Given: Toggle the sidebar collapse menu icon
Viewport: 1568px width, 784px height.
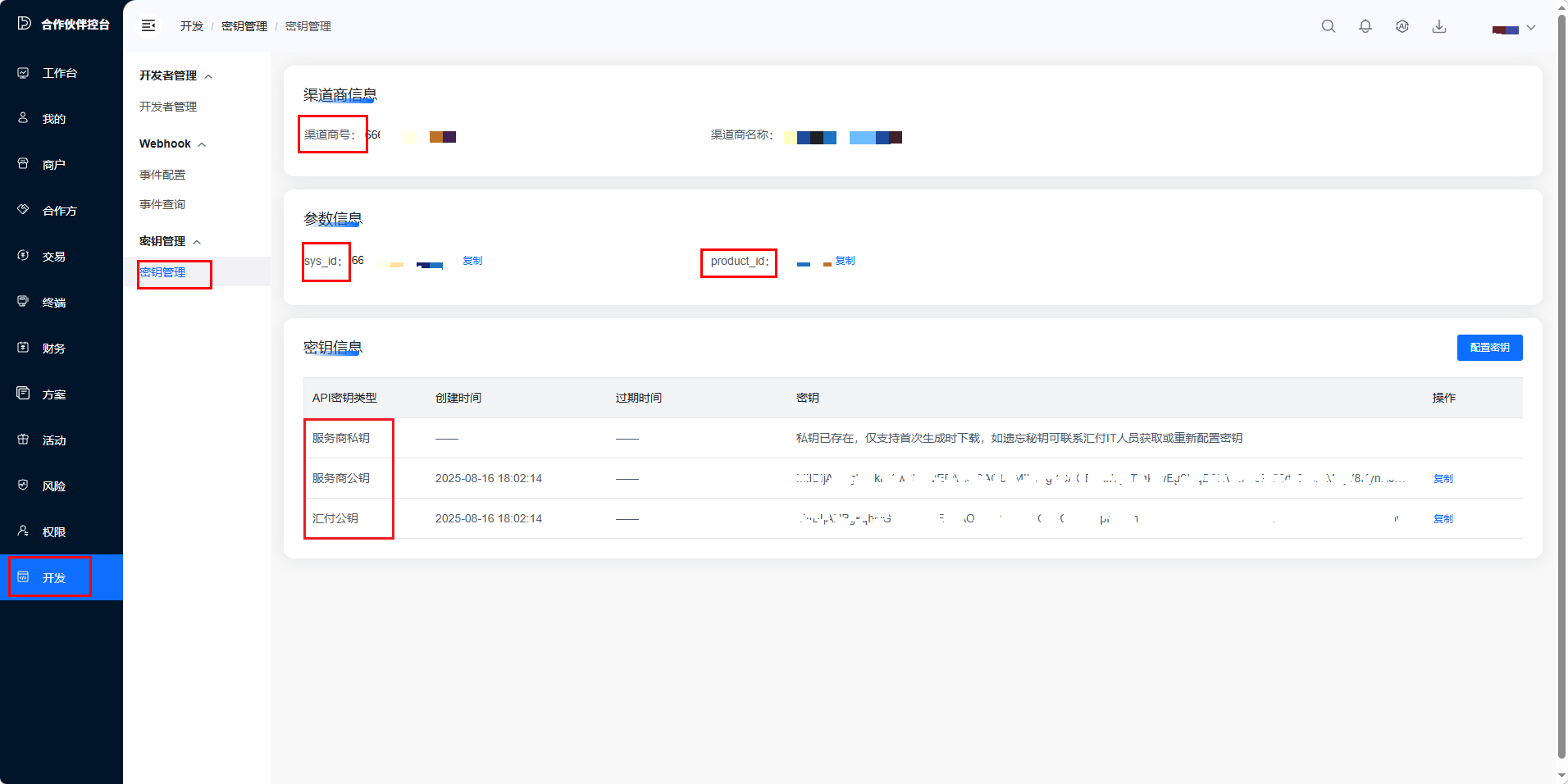Looking at the screenshot, I should point(148,26).
